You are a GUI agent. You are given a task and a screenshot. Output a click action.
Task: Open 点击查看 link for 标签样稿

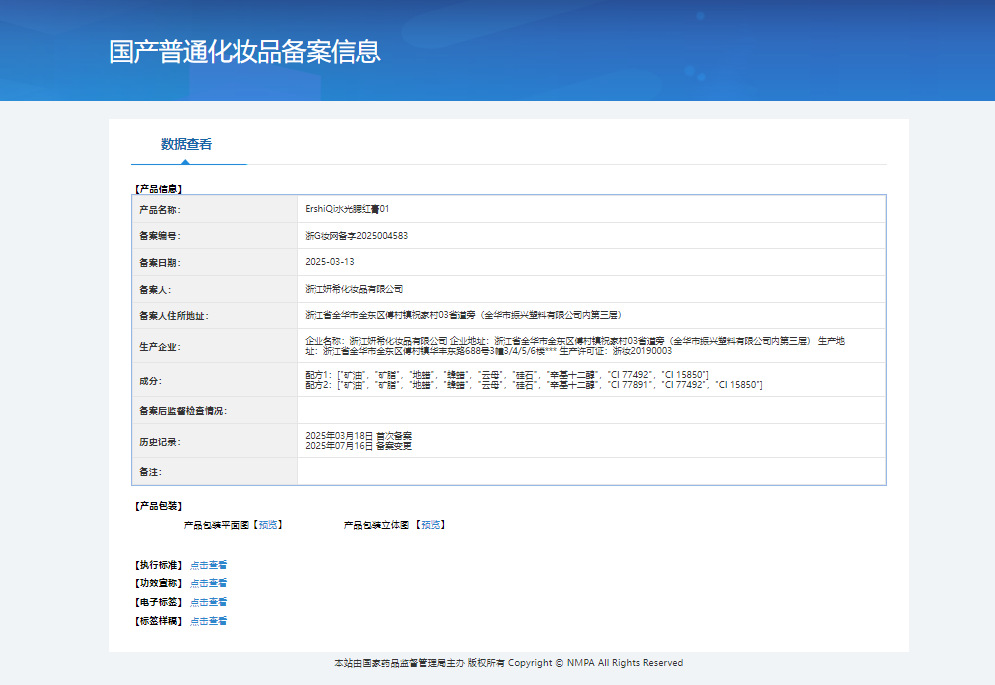208,621
